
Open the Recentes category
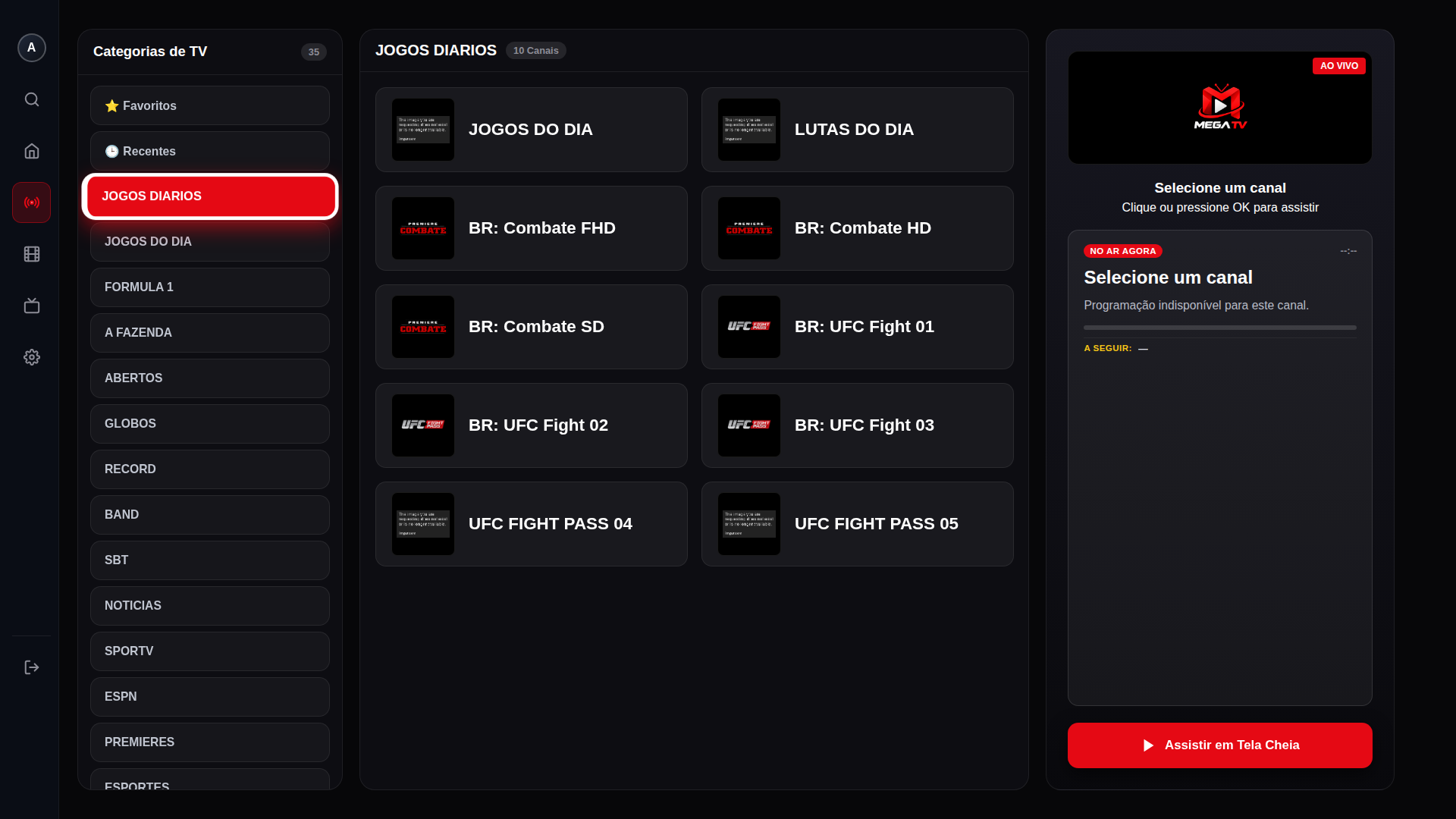click(x=210, y=151)
